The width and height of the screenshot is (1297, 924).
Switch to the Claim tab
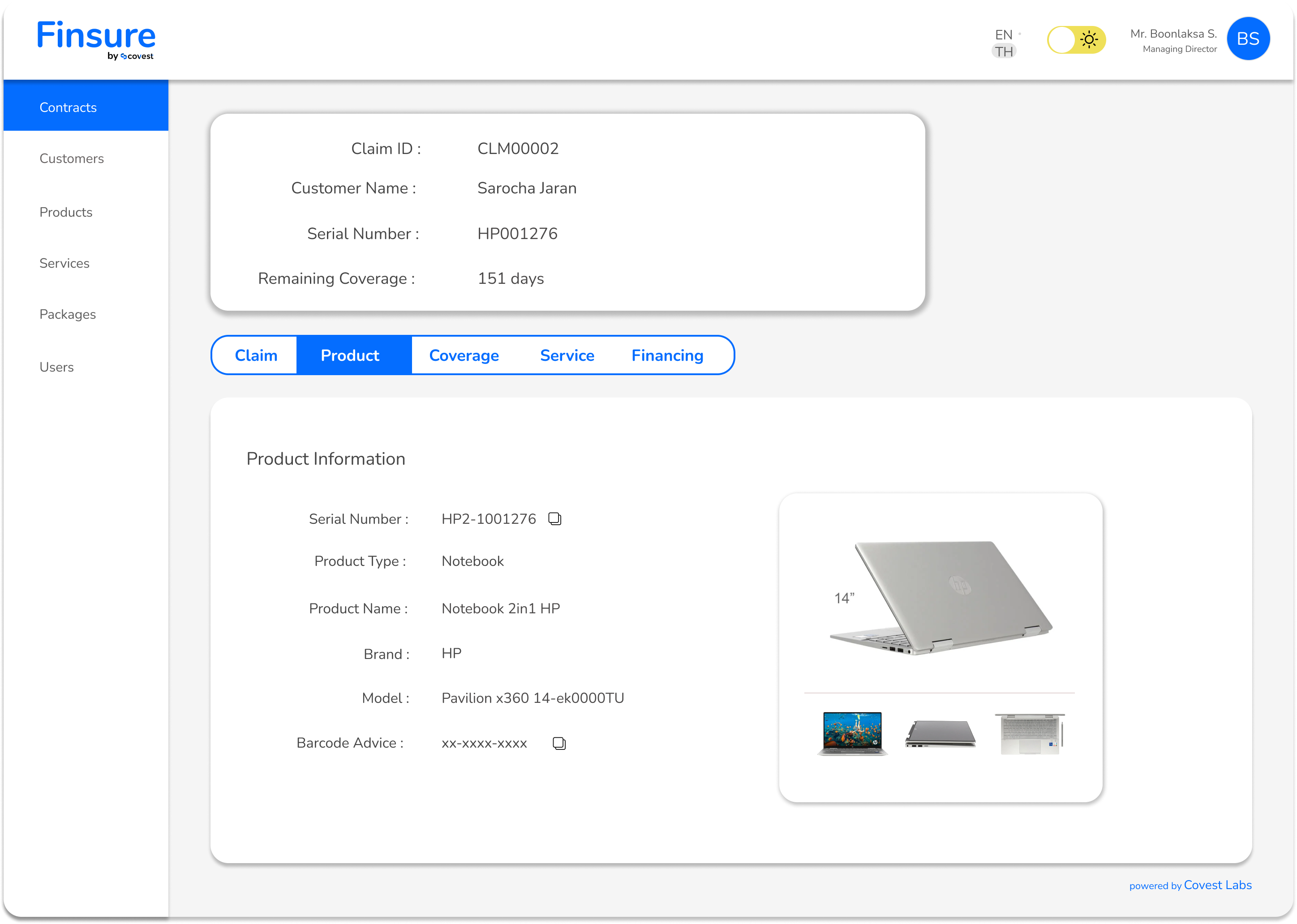[256, 355]
